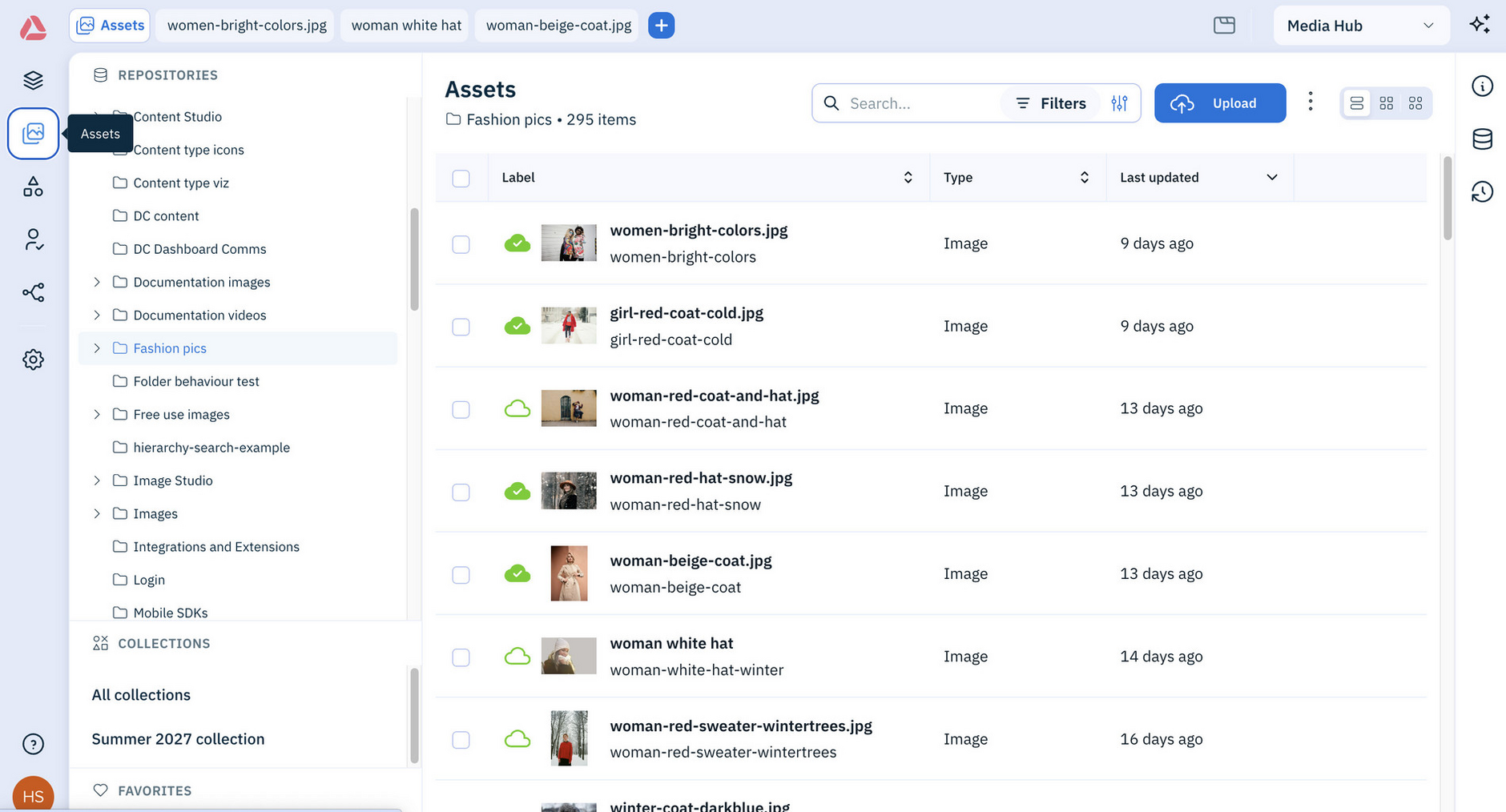Check the girl-red-coat-cold.jpg row checkbox

pos(461,327)
